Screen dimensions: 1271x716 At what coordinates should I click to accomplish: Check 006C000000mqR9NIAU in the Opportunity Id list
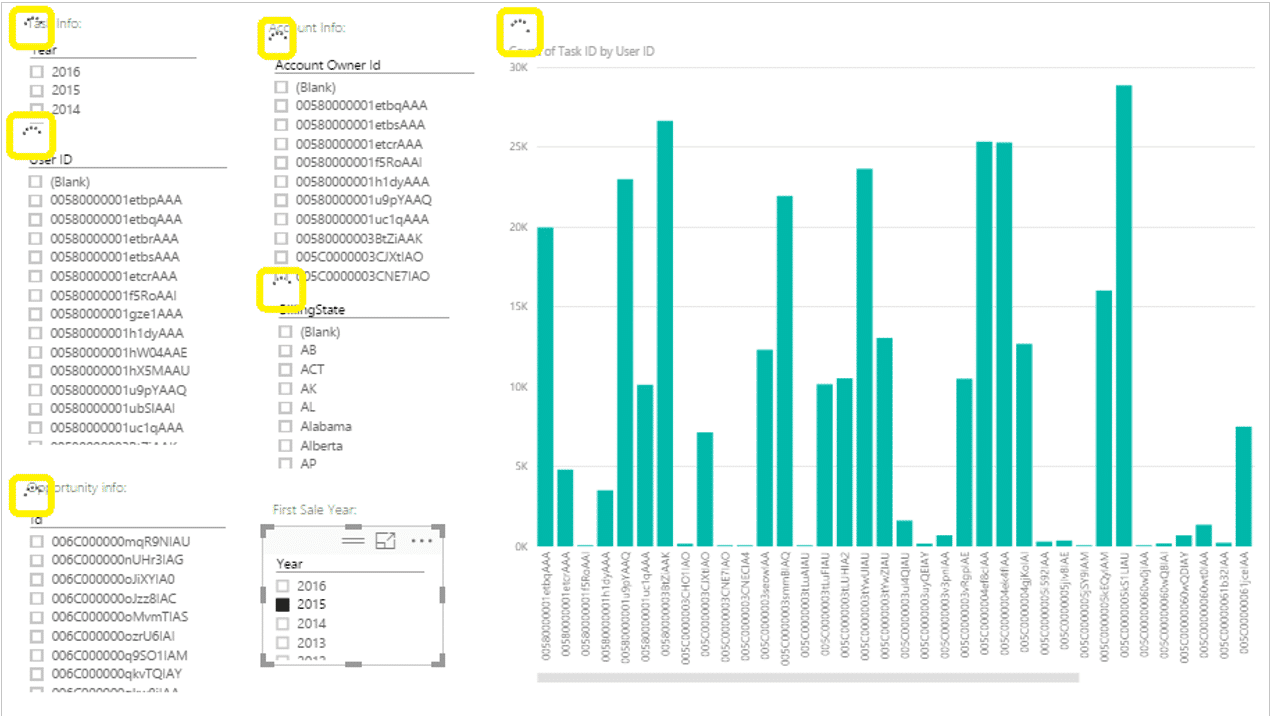pyautogui.click(x=37, y=542)
